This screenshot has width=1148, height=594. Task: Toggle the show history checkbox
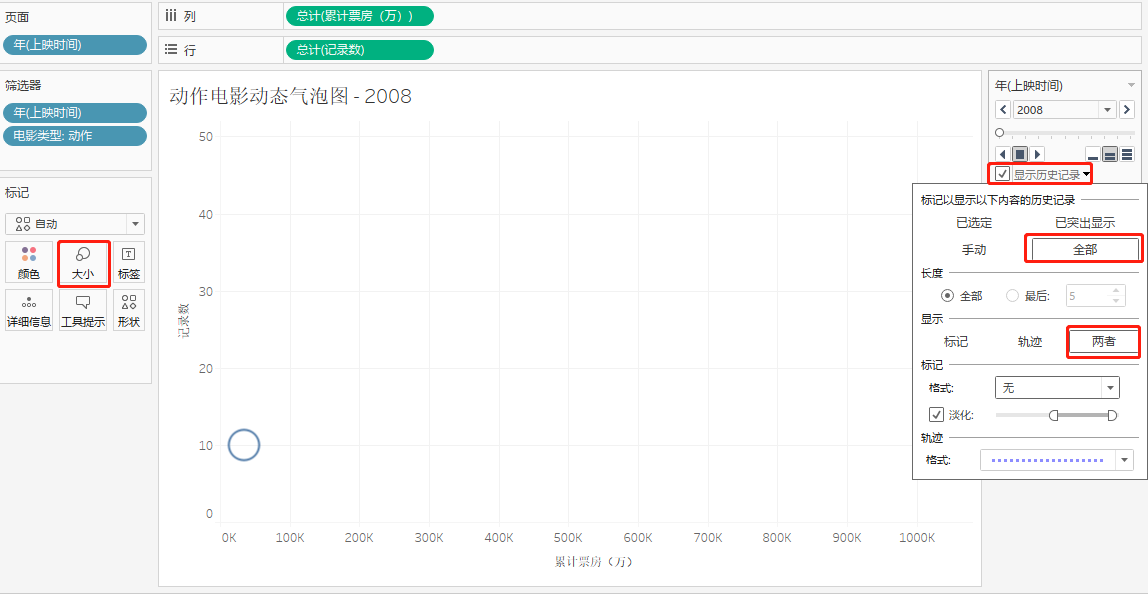pyautogui.click(x=1002, y=174)
